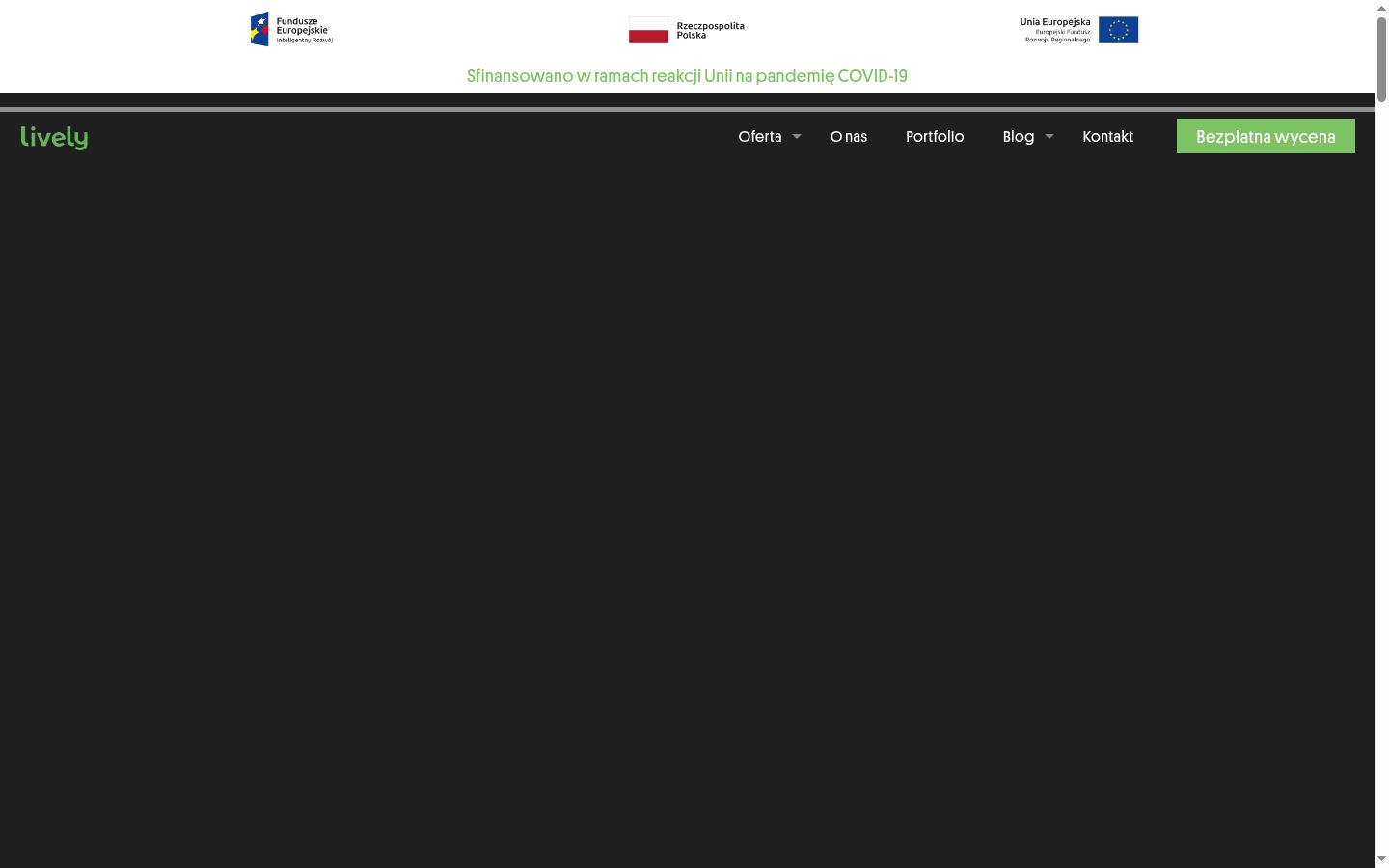This screenshot has height=868, width=1389.
Task: Select Blog in the navigation bar
Action: [1019, 137]
